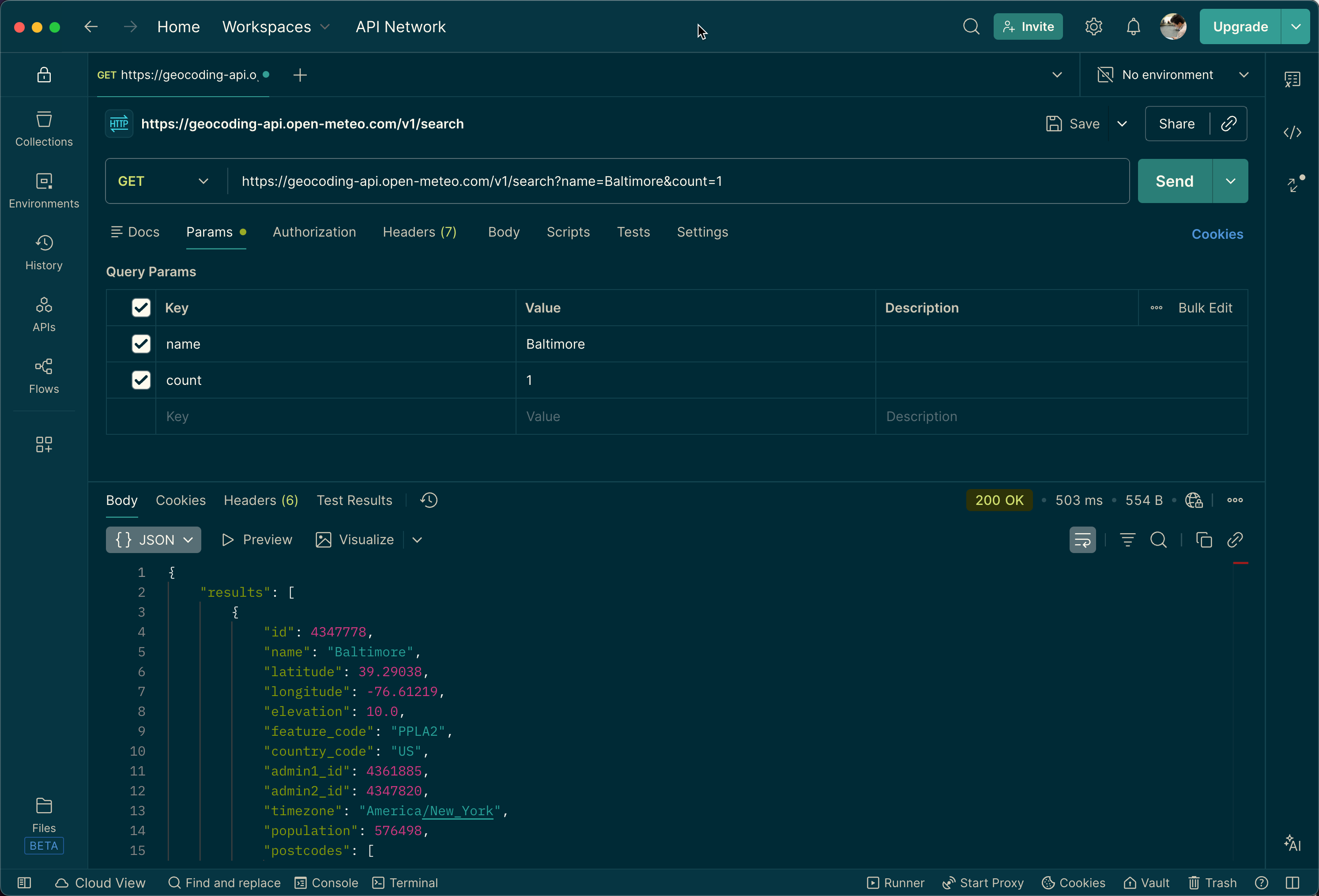The height and width of the screenshot is (896, 1319).
Task: Search within the response body
Action: point(1158,540)
